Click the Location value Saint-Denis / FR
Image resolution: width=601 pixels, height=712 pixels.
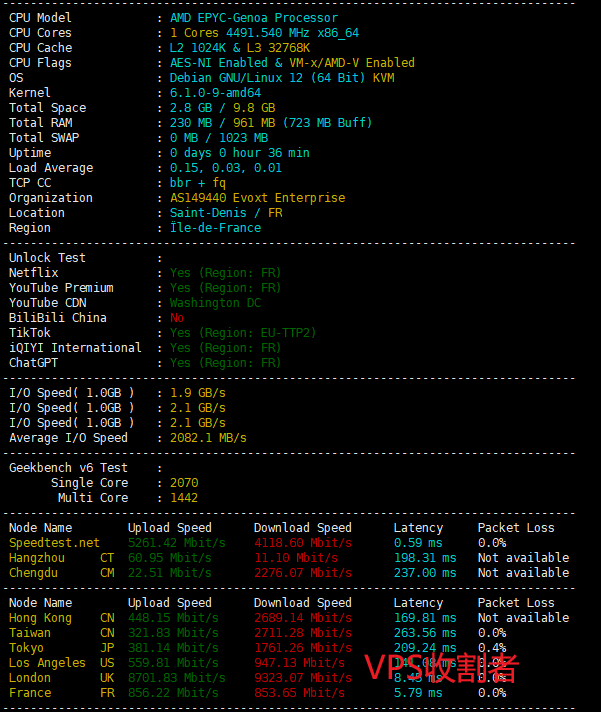tap(226, 213)
